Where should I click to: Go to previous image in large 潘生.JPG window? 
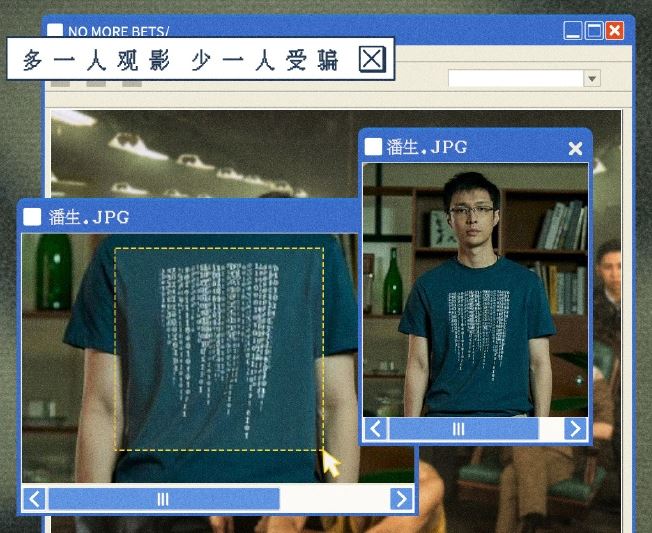34,499
